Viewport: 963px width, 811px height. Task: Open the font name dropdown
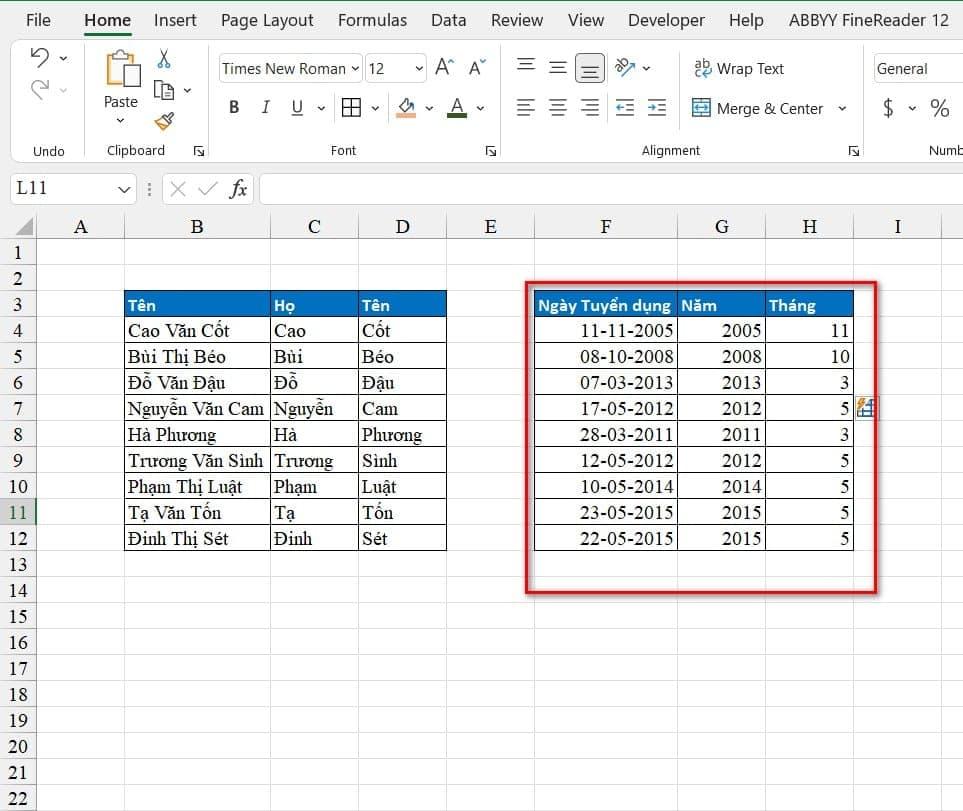(x=355, y=68)
